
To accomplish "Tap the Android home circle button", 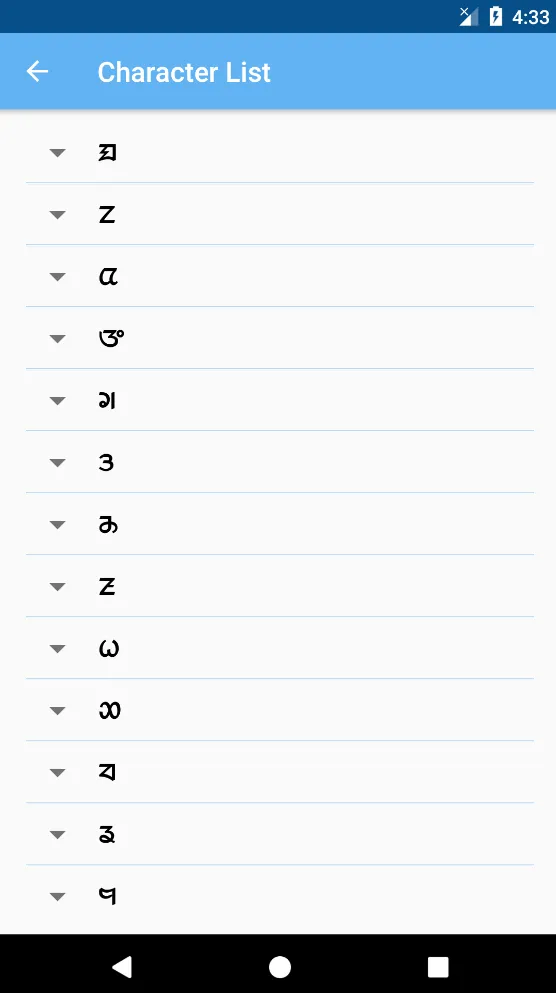I will pyautogui.click(x=279, y=967).
